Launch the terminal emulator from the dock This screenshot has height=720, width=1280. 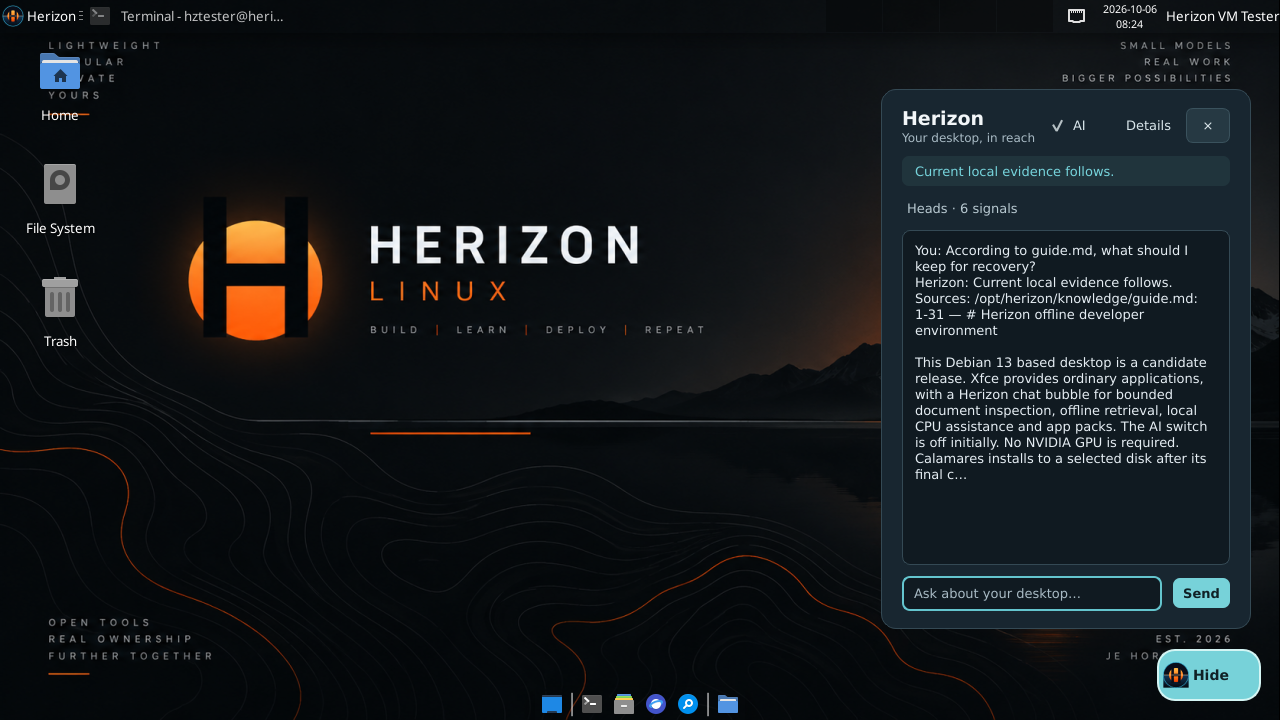tap(592, 704)
